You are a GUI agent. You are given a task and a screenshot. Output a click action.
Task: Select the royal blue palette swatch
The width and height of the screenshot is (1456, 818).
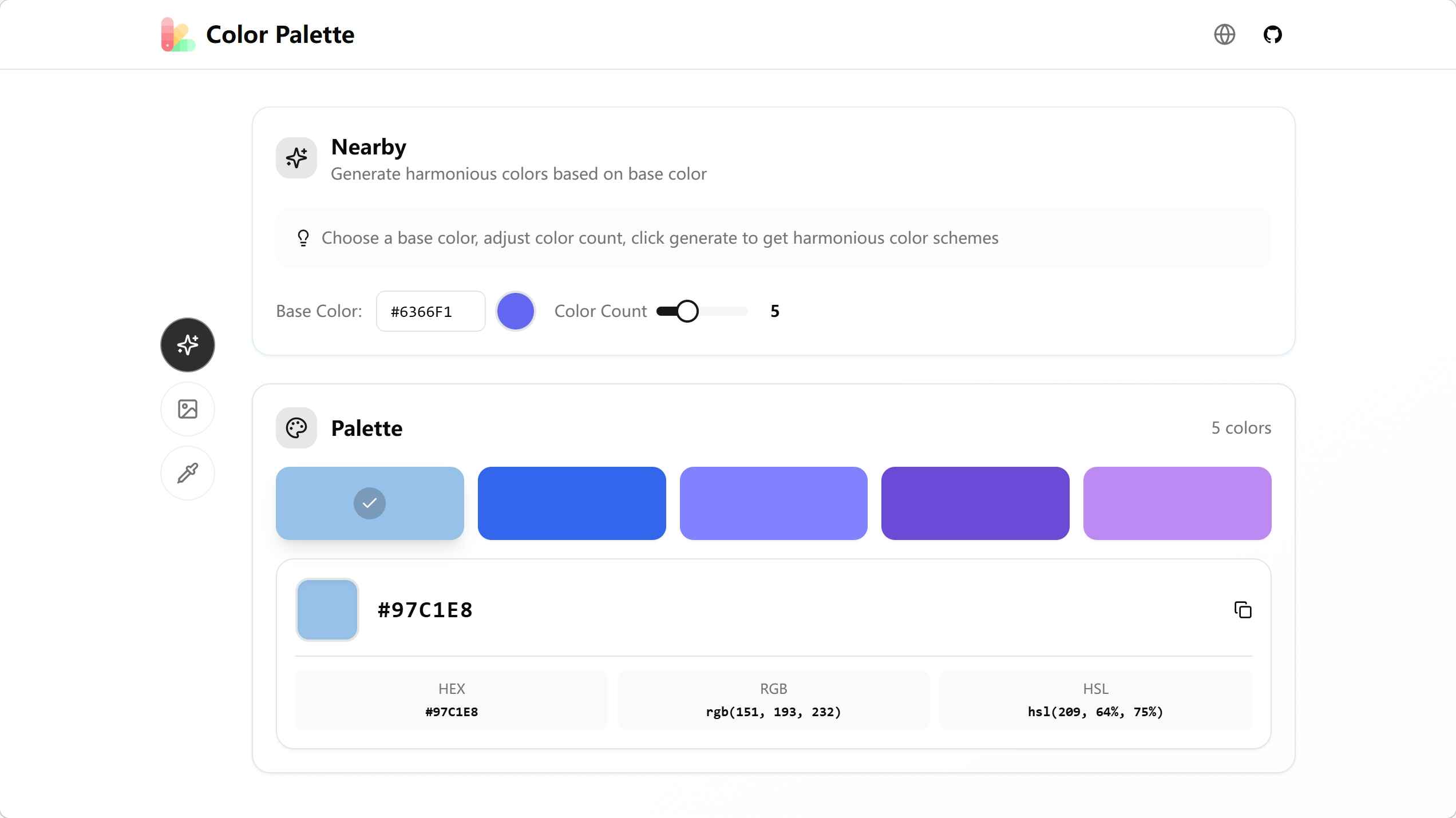(571, 503)
